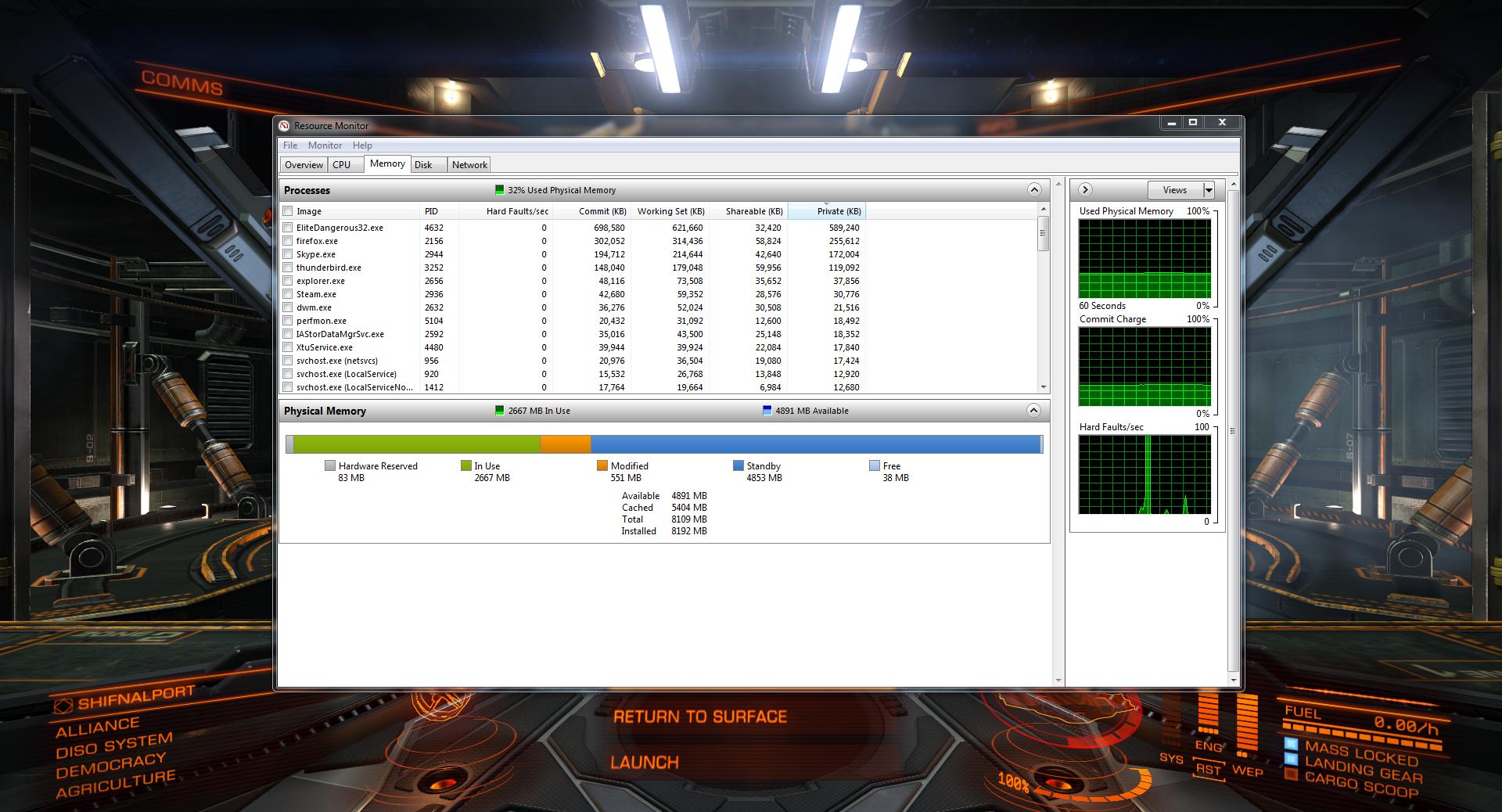Switch to the Overview tab

pyautogui.click(x=304, y=165)
